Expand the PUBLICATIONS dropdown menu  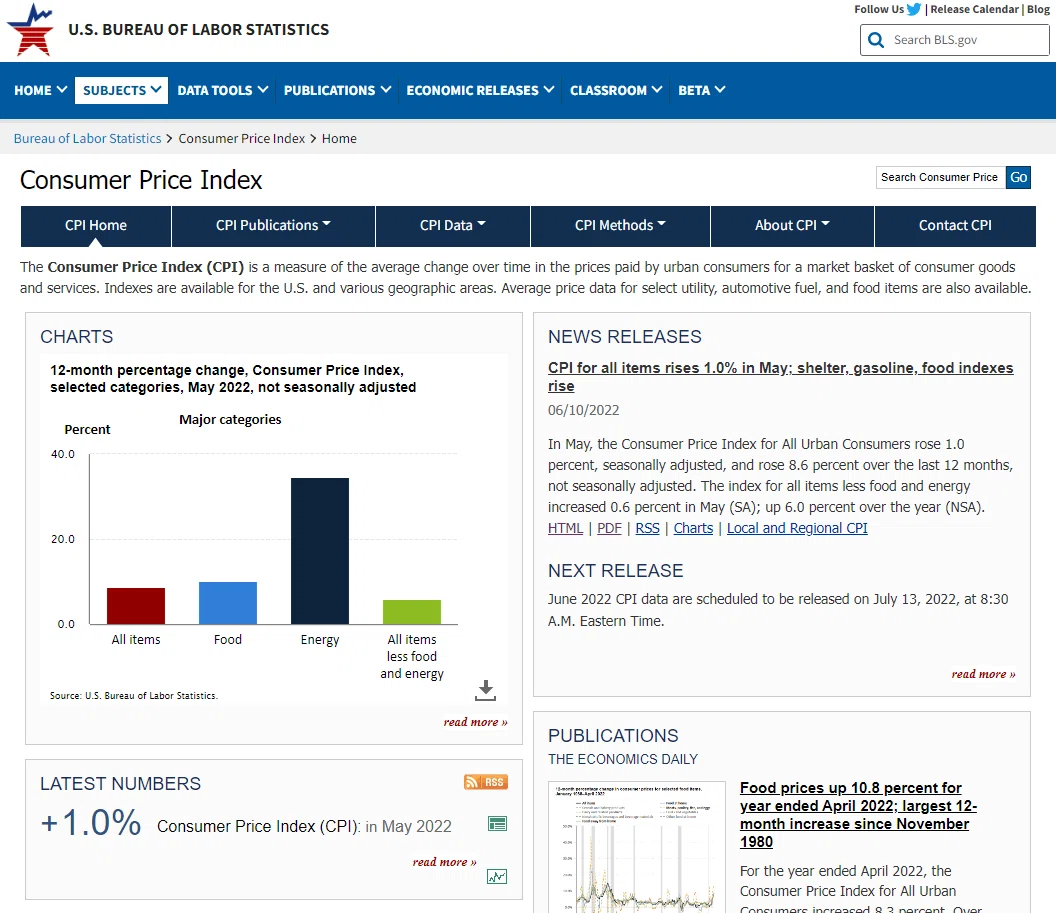tap(337, 90)
